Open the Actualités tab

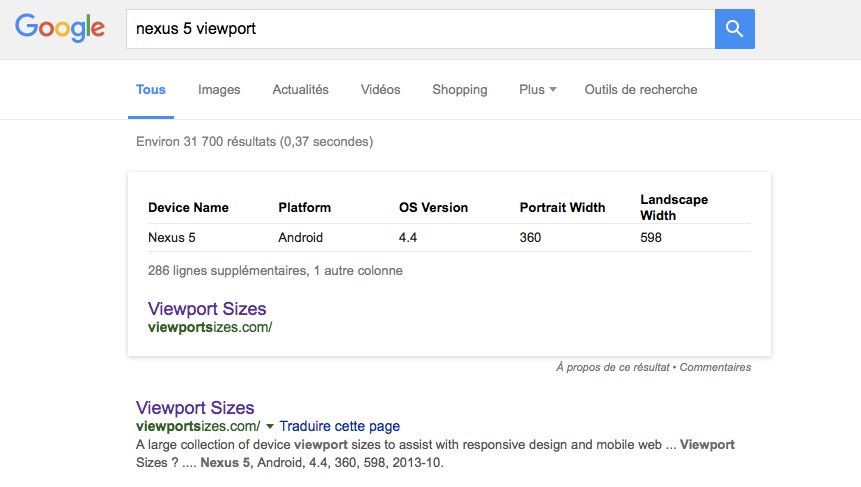click(300, 90)
